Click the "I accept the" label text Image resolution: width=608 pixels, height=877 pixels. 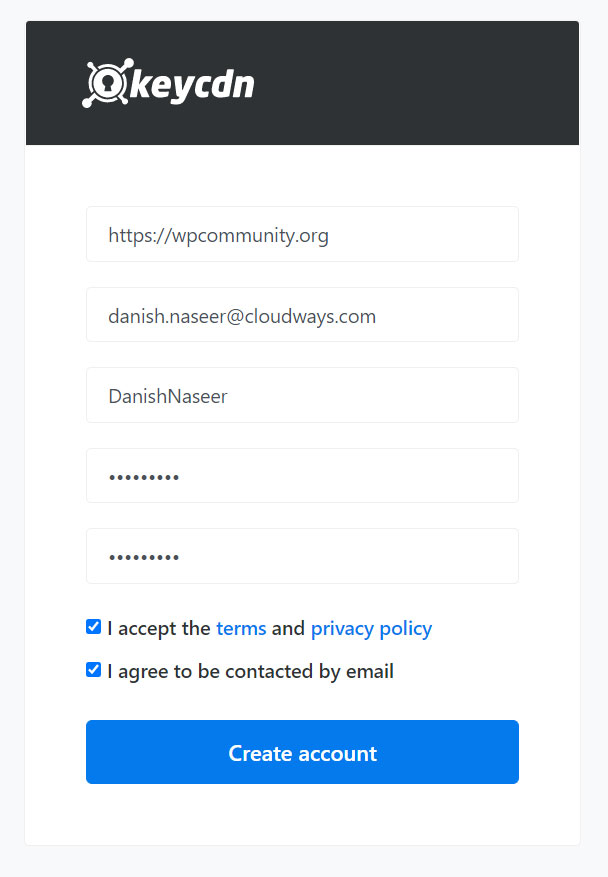158,629
